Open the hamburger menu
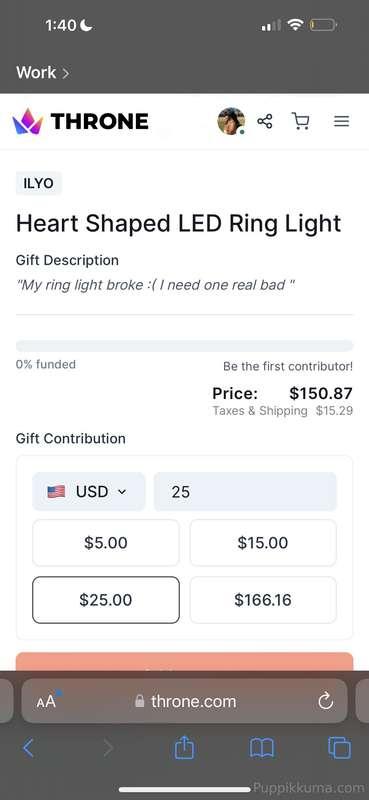This screenshot has height=800, width=369. 341,121
